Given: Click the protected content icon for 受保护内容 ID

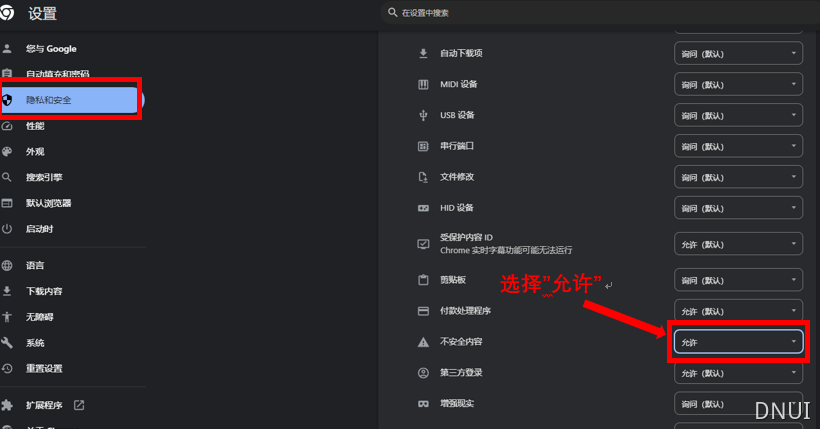Looking at the screenshot, I should tap(423, 244).
